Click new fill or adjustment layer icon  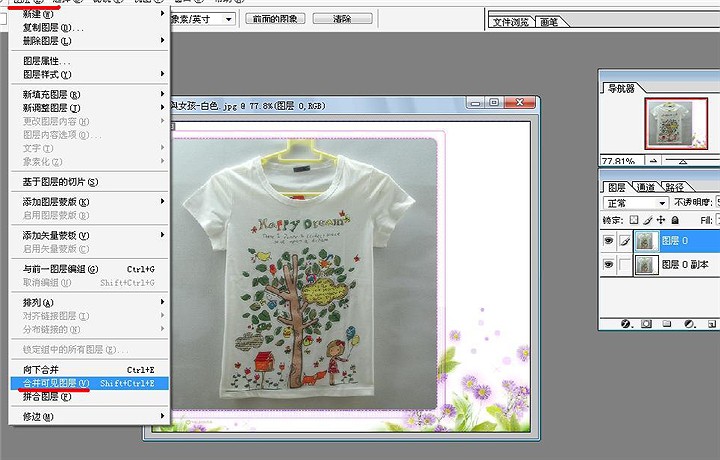click(689, 324)
